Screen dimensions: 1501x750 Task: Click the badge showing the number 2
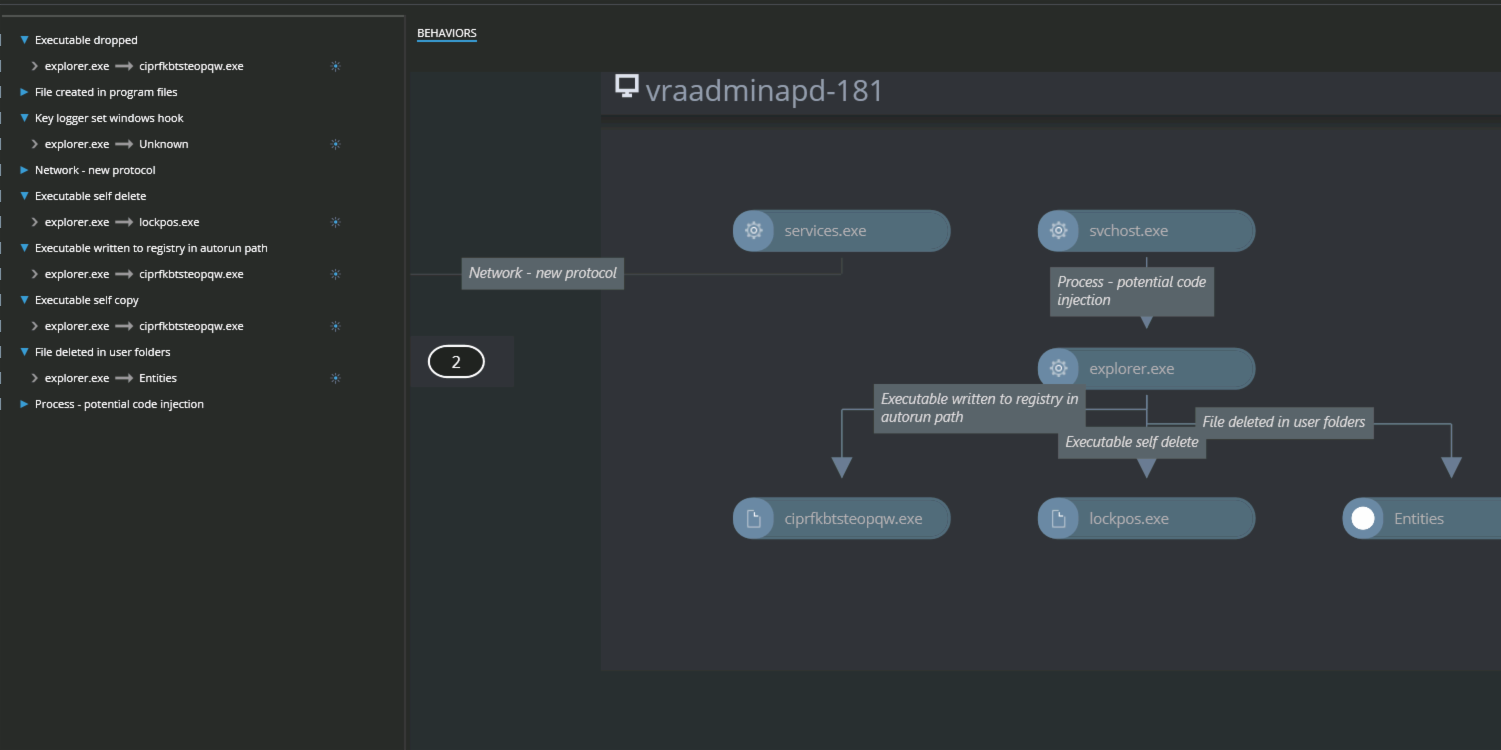tap(456, 361)
